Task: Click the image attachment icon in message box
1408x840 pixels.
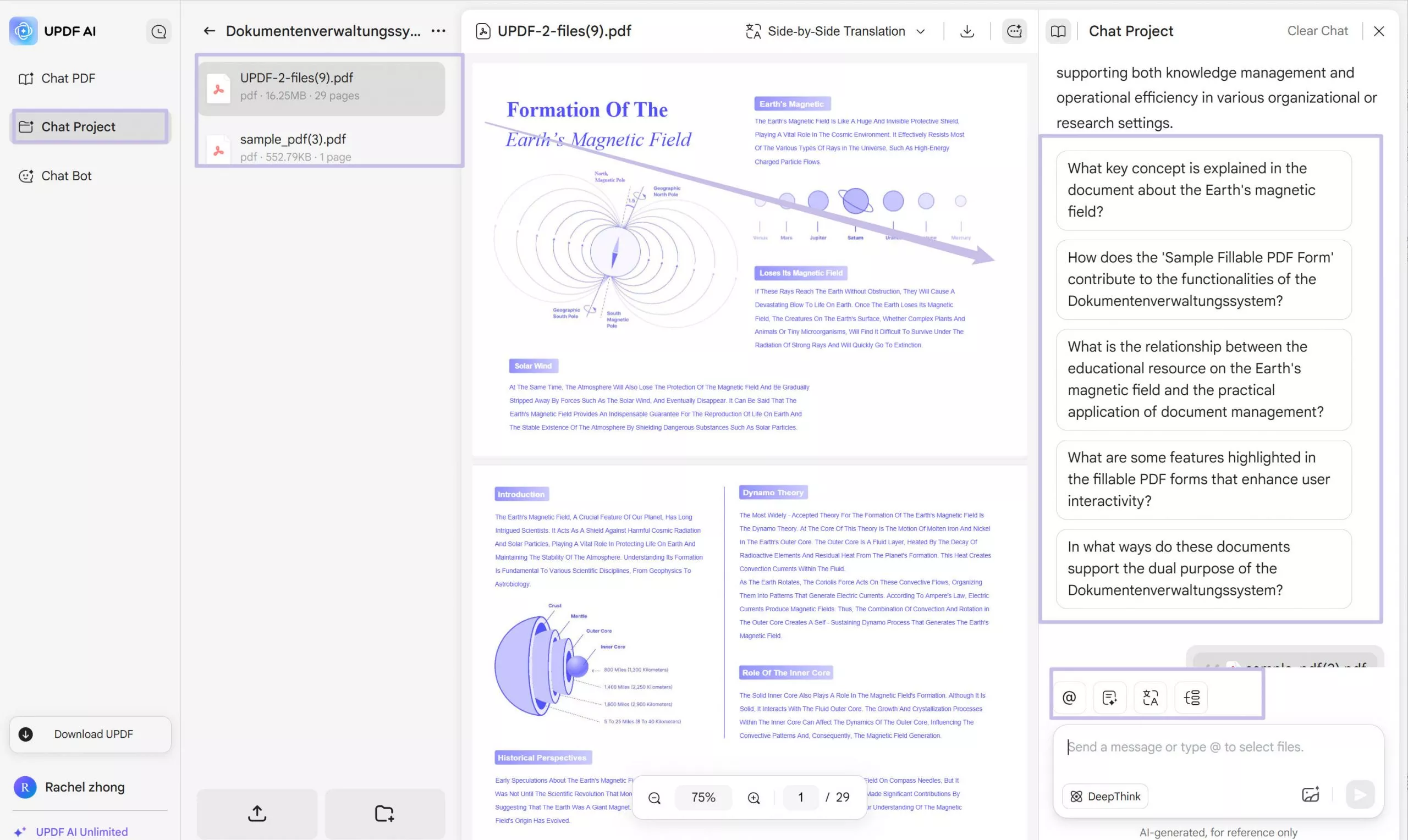Action: tap(1310, 795)
